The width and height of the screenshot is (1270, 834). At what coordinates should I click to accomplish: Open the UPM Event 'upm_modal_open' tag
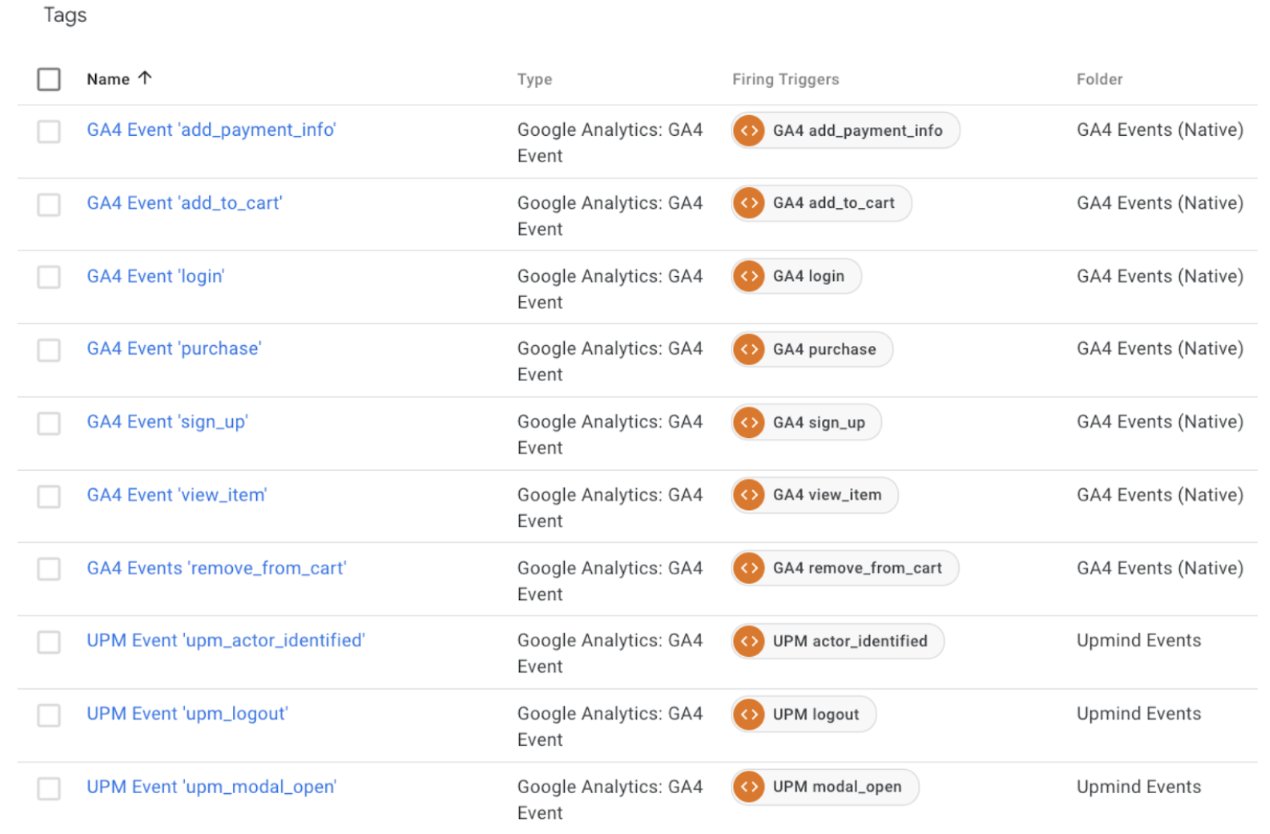tap(211, 787)
